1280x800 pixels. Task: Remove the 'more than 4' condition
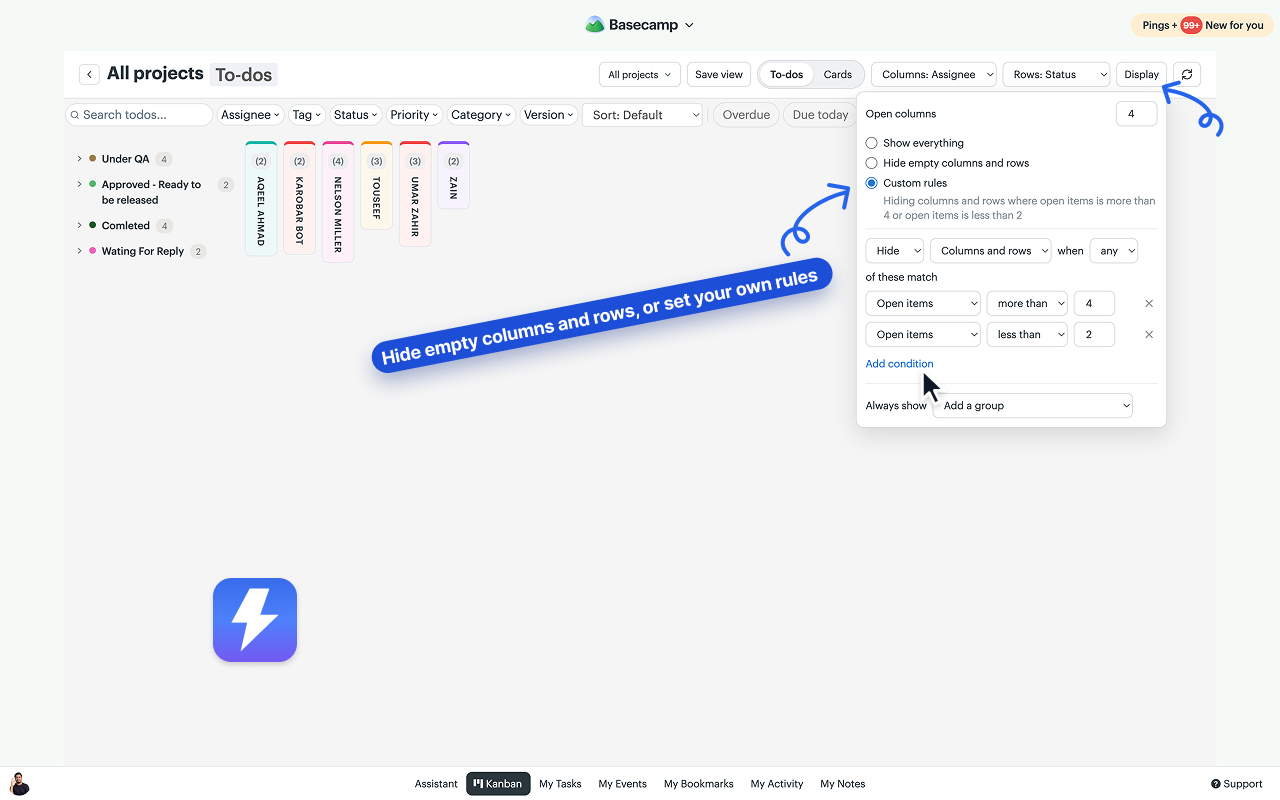(1149, 303)
